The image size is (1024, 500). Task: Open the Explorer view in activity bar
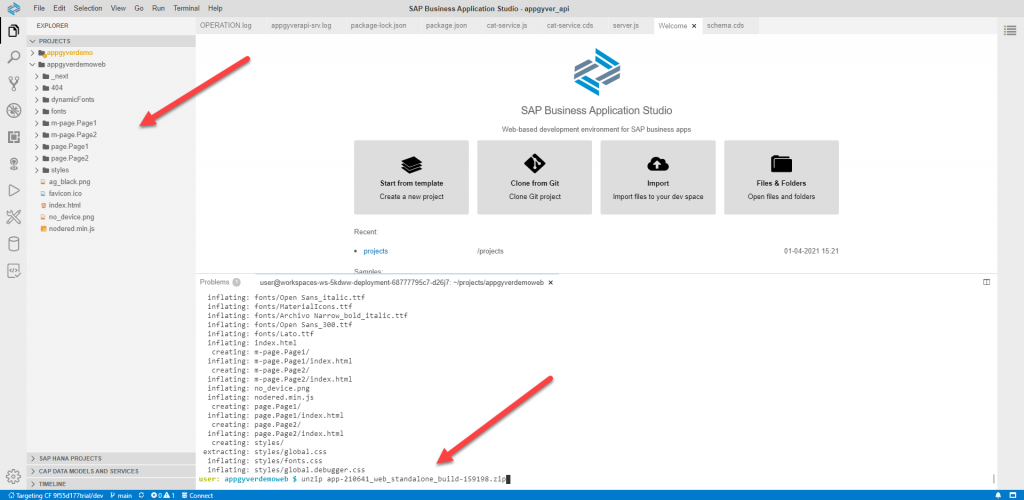13,31
